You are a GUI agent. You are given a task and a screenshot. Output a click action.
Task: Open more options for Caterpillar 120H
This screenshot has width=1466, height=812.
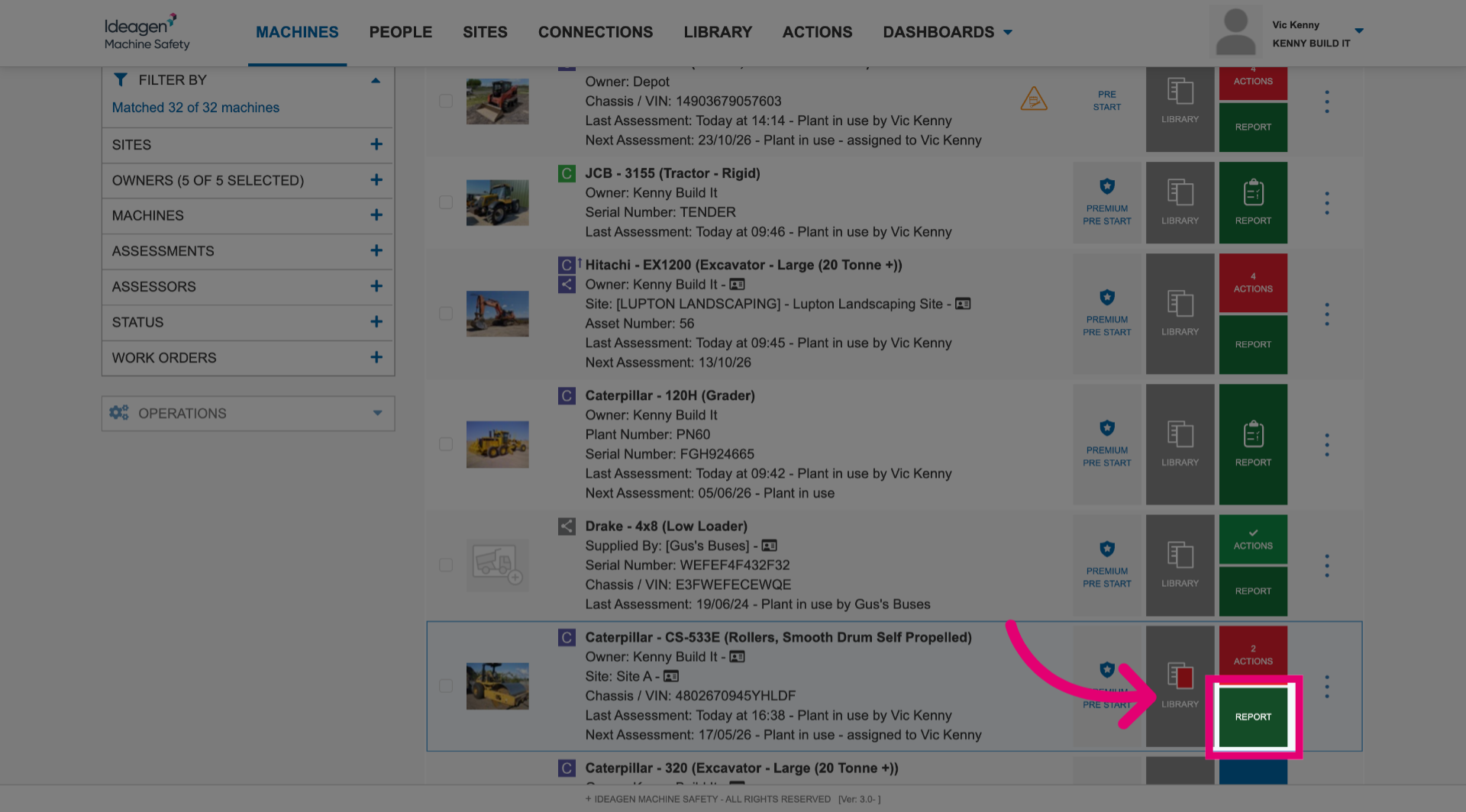coord(1327,445)
